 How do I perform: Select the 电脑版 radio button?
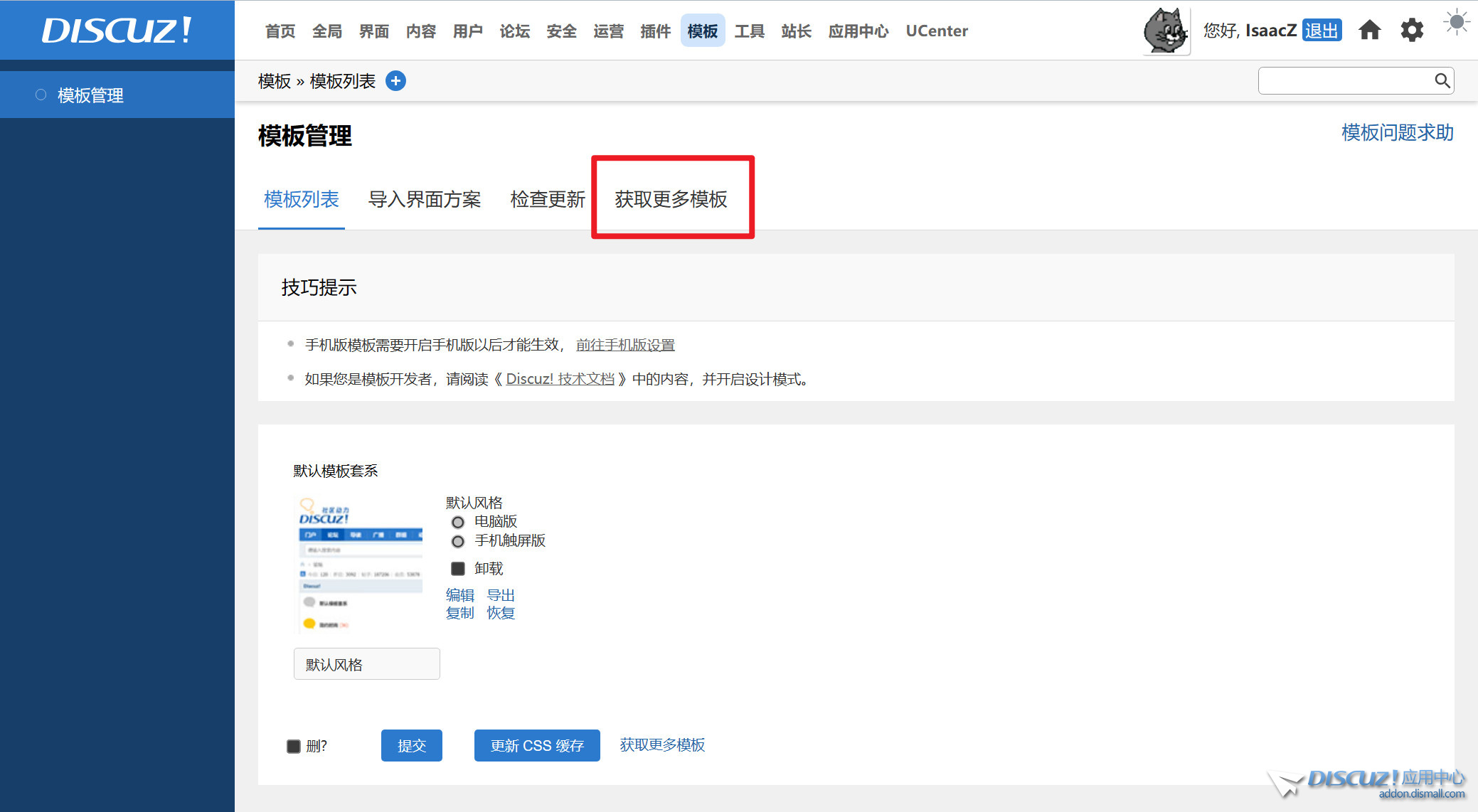(458, 523)
